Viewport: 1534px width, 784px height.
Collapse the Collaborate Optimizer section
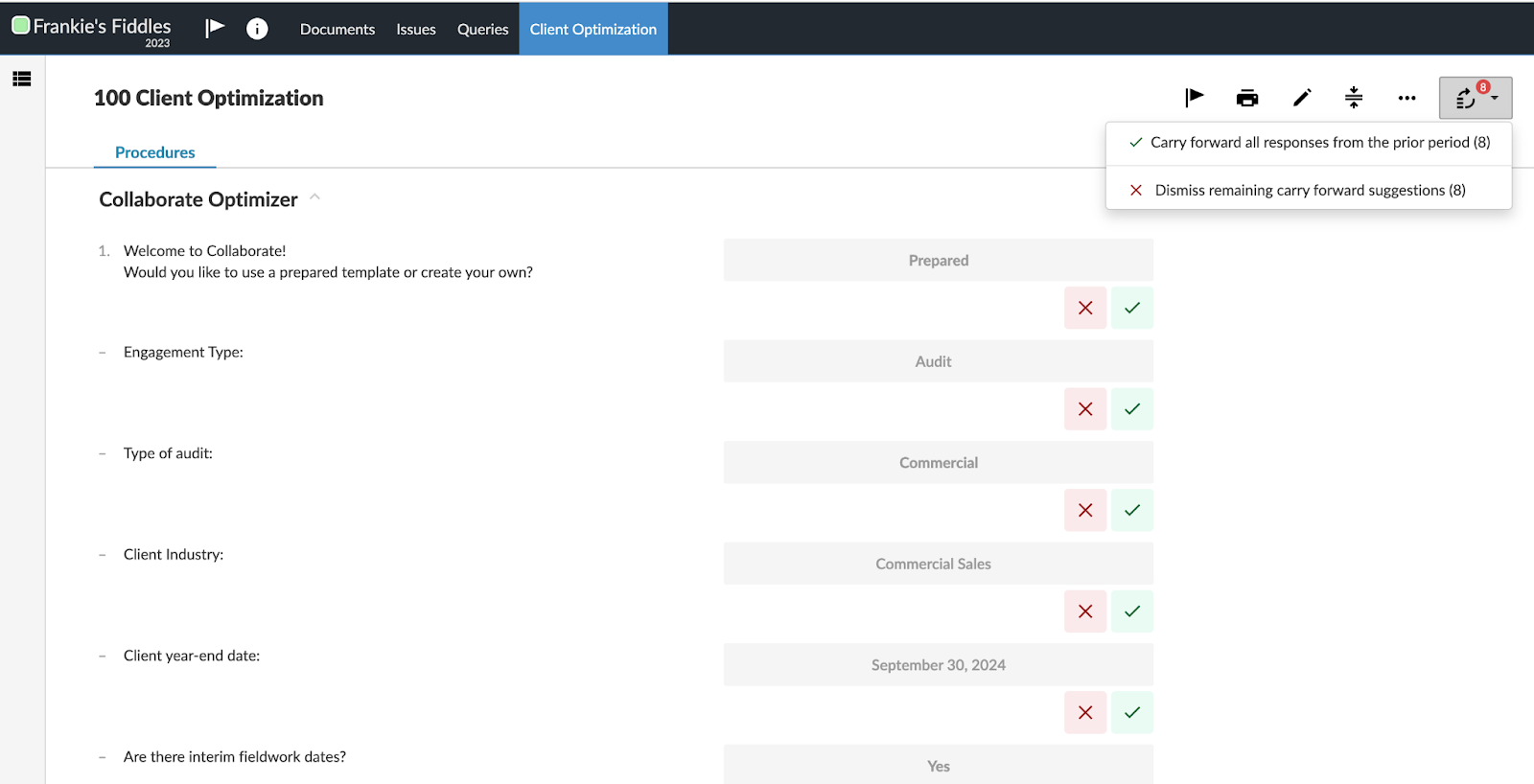(314, 197)
